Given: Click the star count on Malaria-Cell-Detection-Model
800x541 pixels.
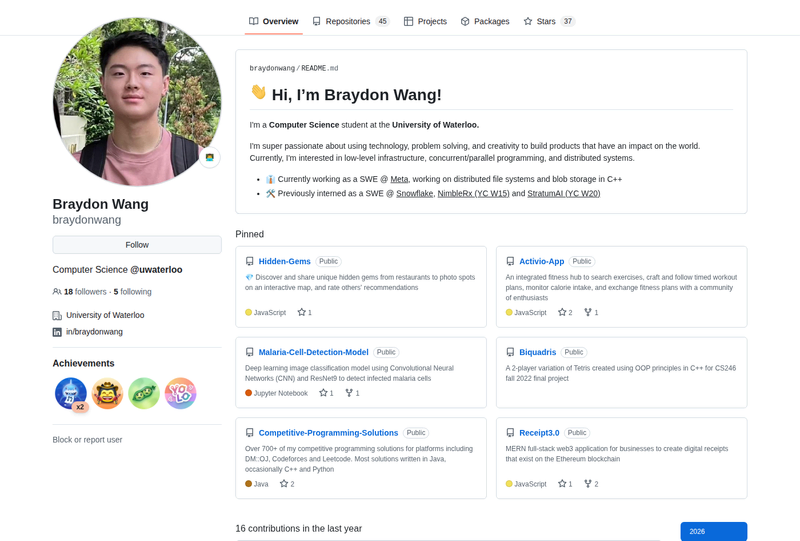Looking at the screenshot, I should point(326,393).
